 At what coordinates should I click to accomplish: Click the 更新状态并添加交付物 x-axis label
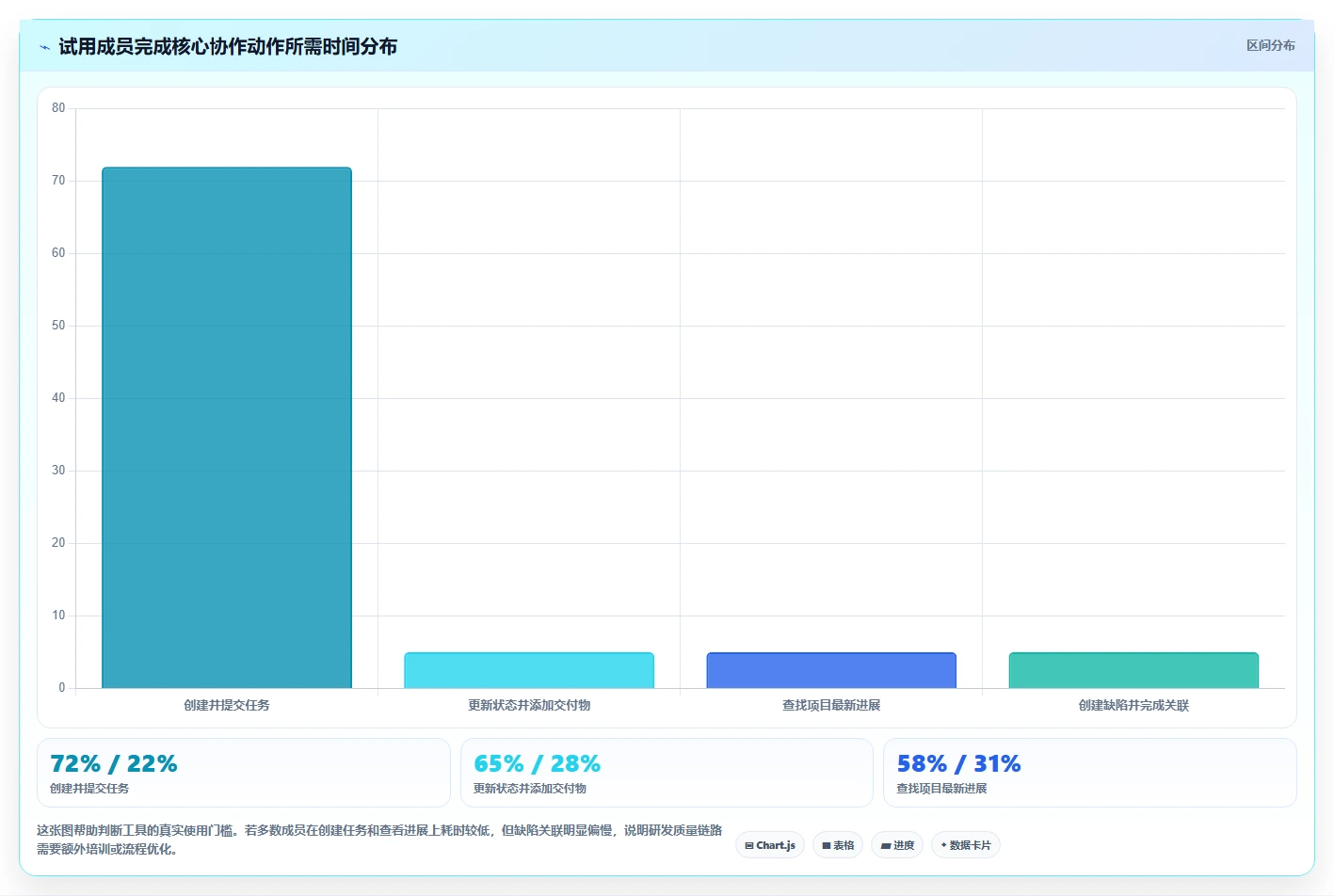(529, 705)
